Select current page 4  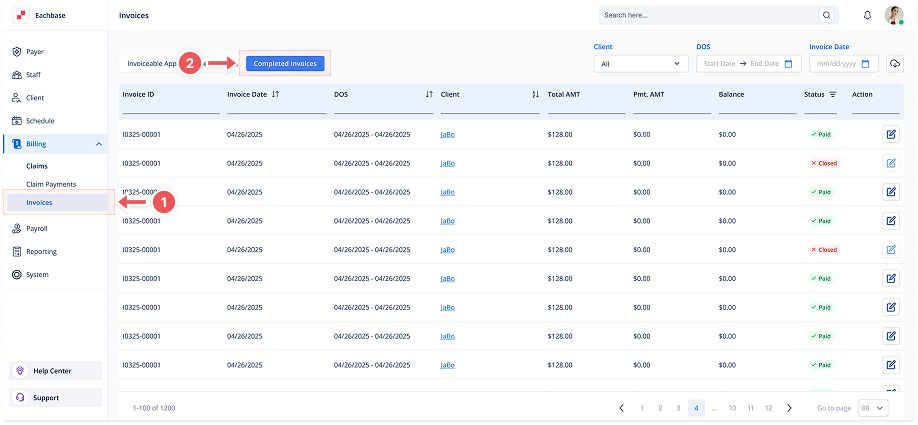(x=696, y=408)
